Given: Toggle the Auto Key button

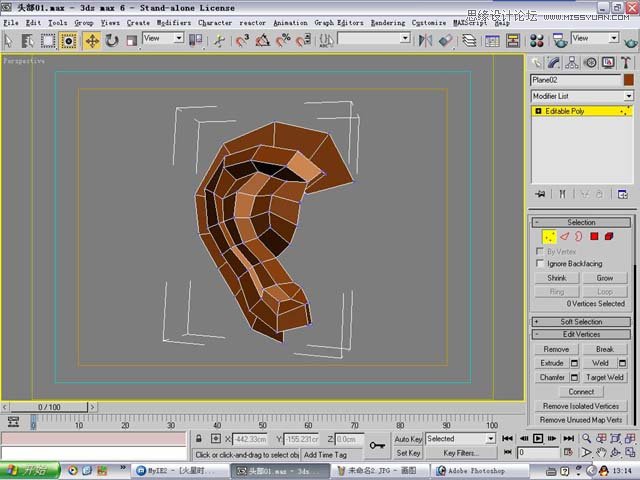Looking at the screenshot, I should coord(408,439).
